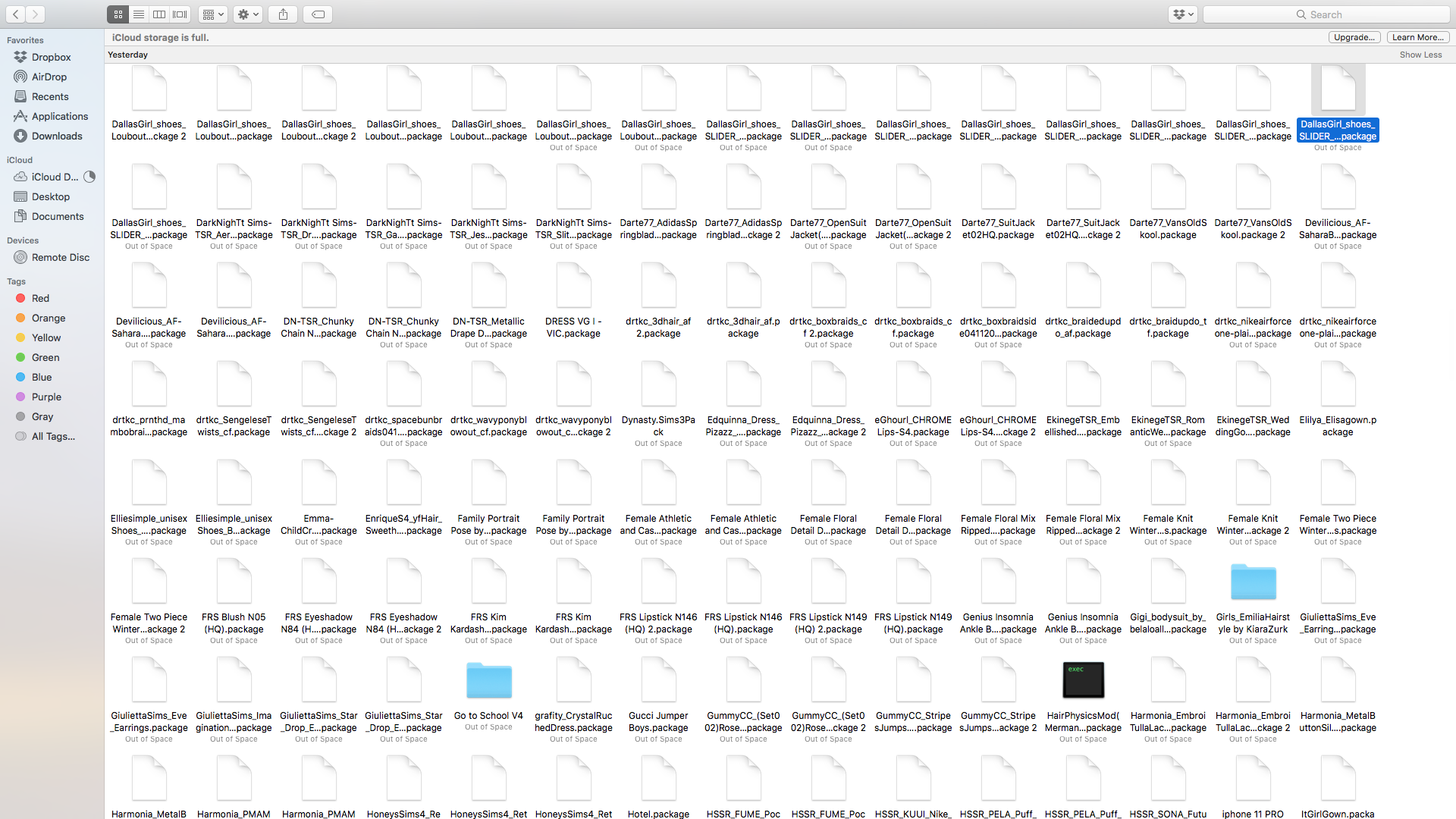Click the share icon in toolbar

tap(283, 13)
